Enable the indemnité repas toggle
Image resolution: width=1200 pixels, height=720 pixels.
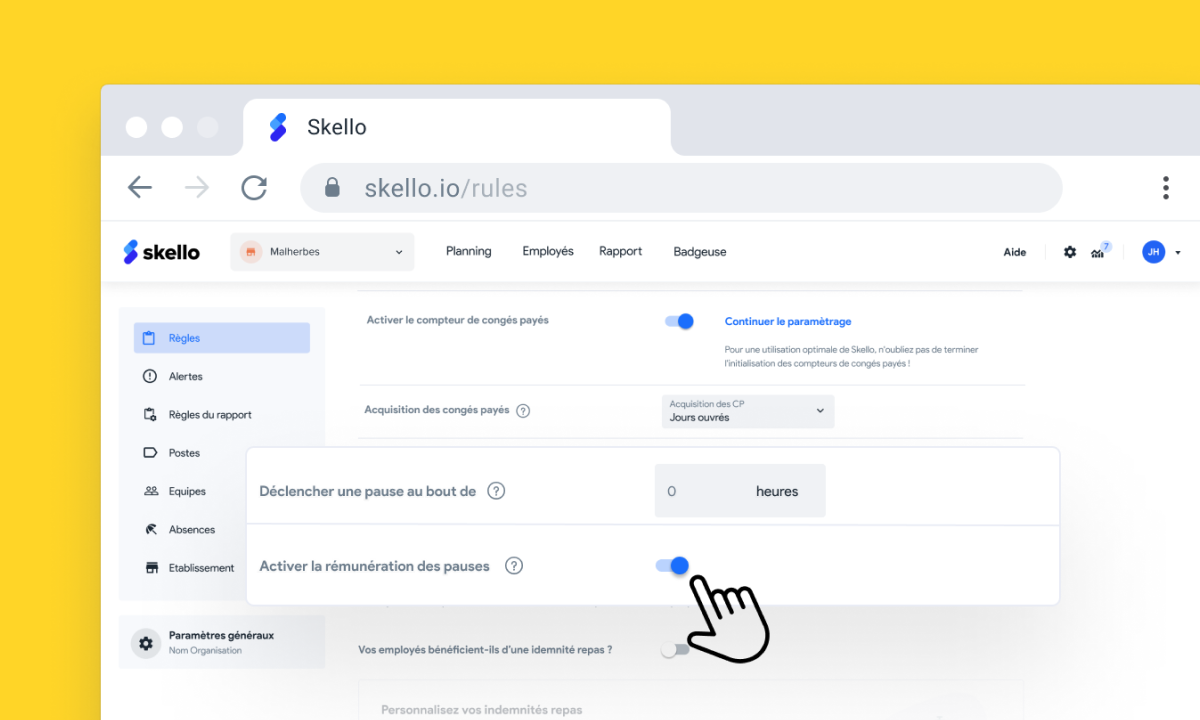click(x=675, y=650)
